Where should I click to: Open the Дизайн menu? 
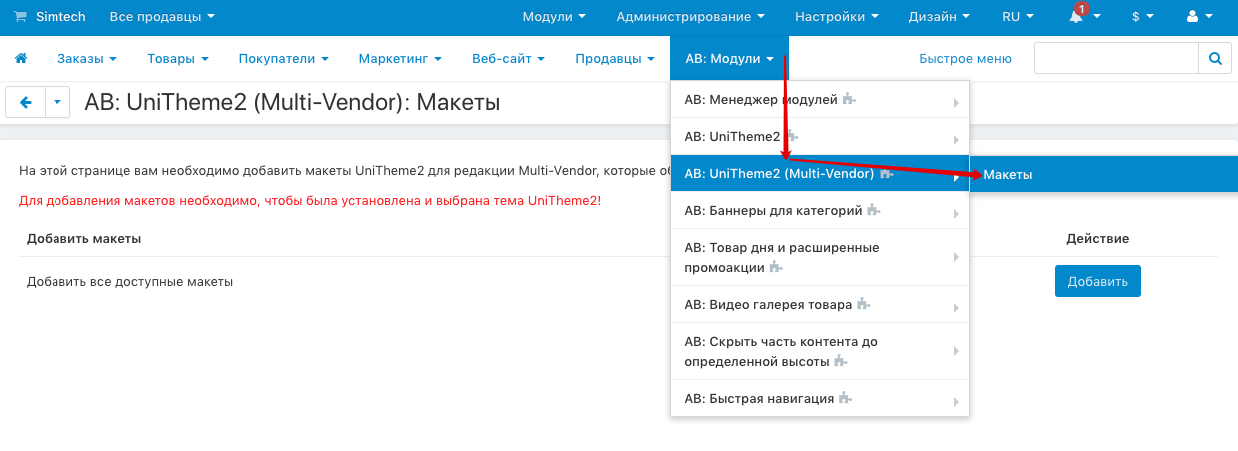(939, 17)
